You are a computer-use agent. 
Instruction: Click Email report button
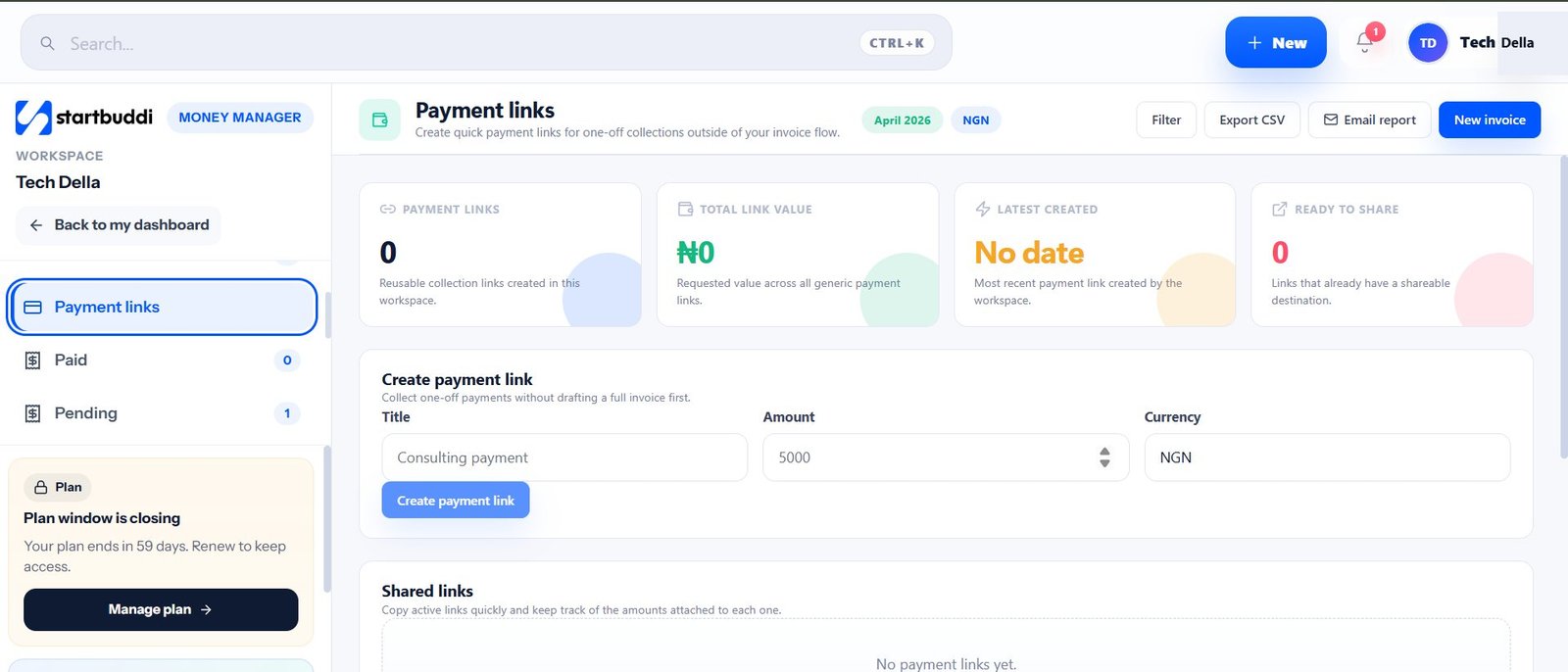(x=1369, y=120)
